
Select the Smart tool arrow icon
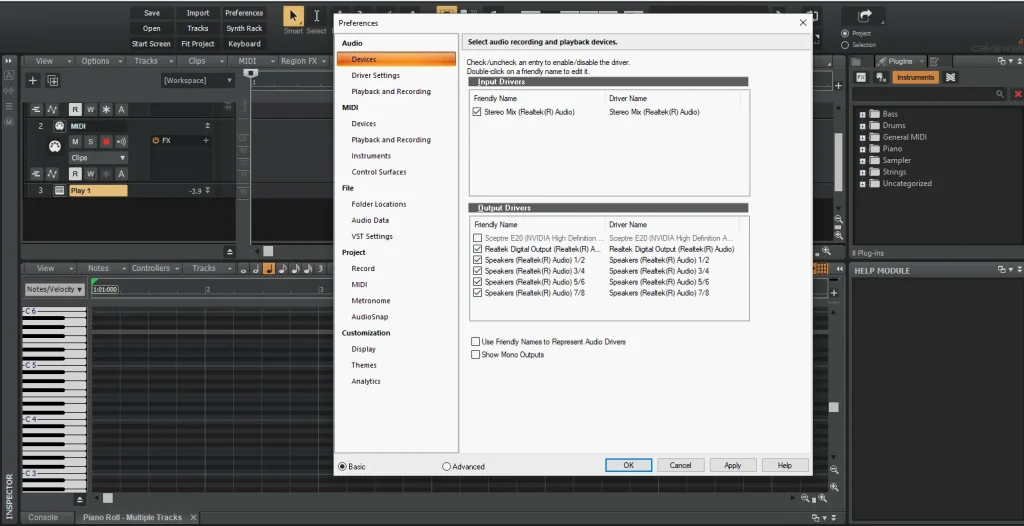point(293,16)
